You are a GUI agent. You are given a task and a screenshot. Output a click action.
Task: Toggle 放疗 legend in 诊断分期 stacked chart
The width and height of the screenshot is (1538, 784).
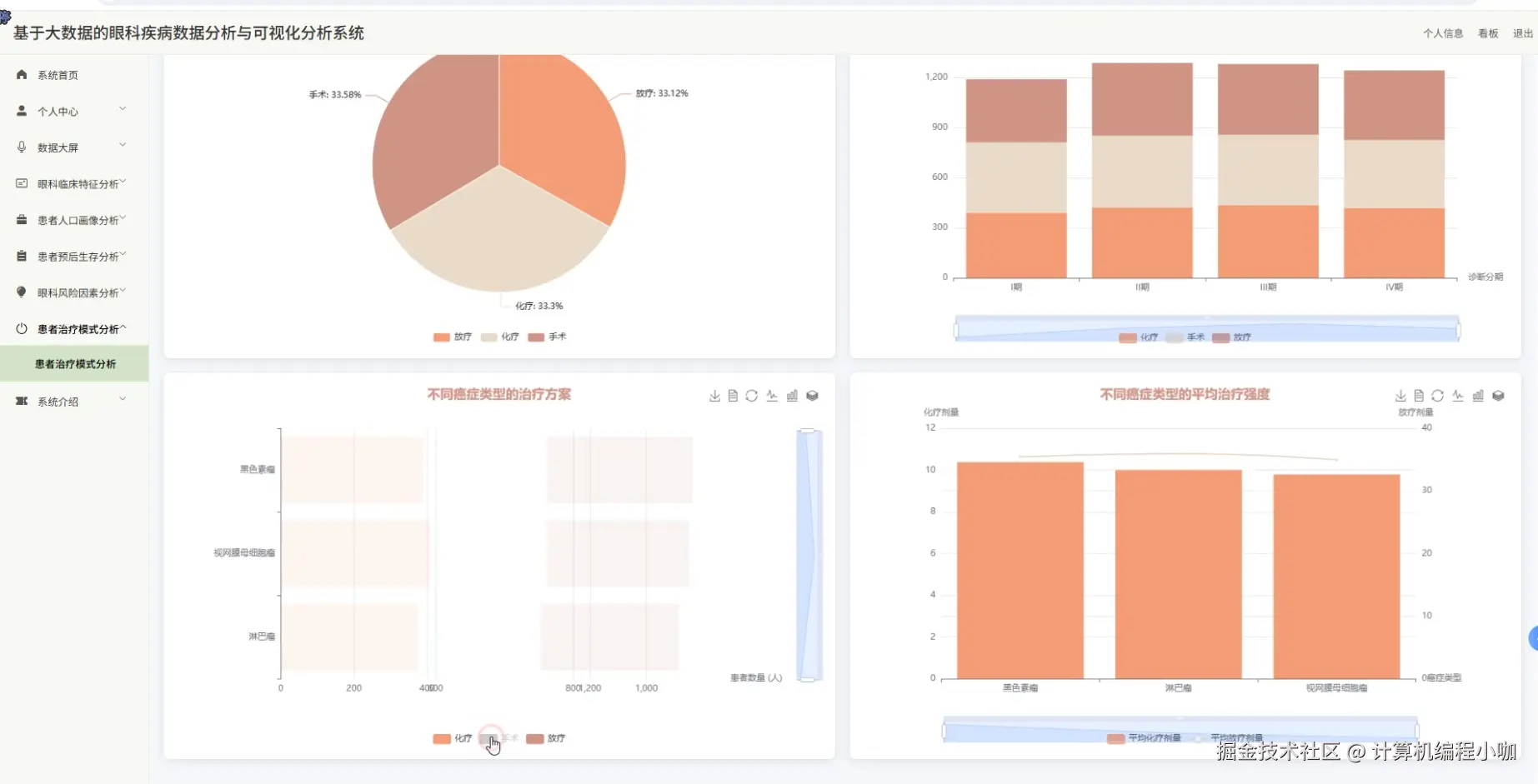[x=1232, y=337]
